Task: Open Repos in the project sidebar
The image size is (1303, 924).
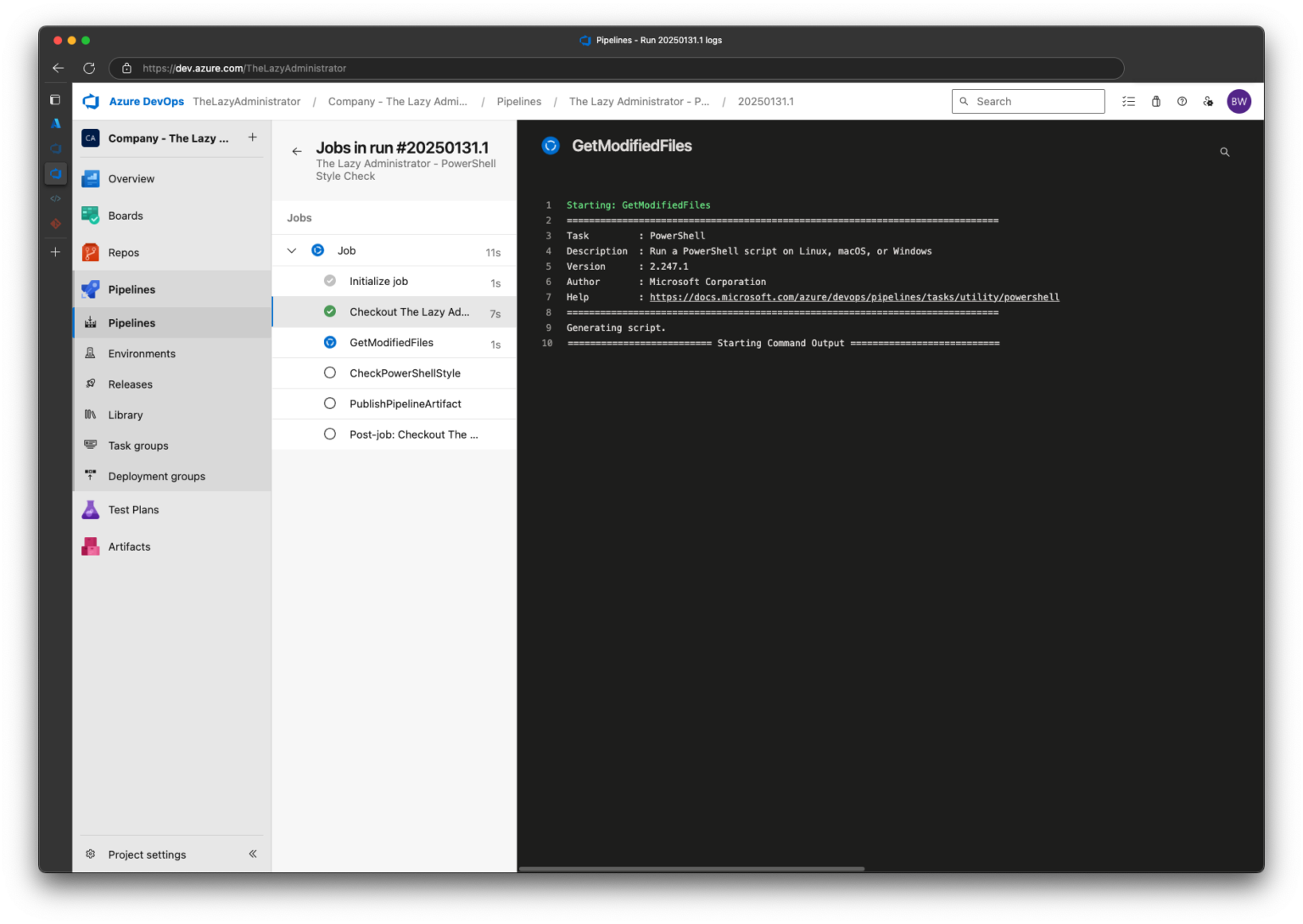Action: coord(172,253)
